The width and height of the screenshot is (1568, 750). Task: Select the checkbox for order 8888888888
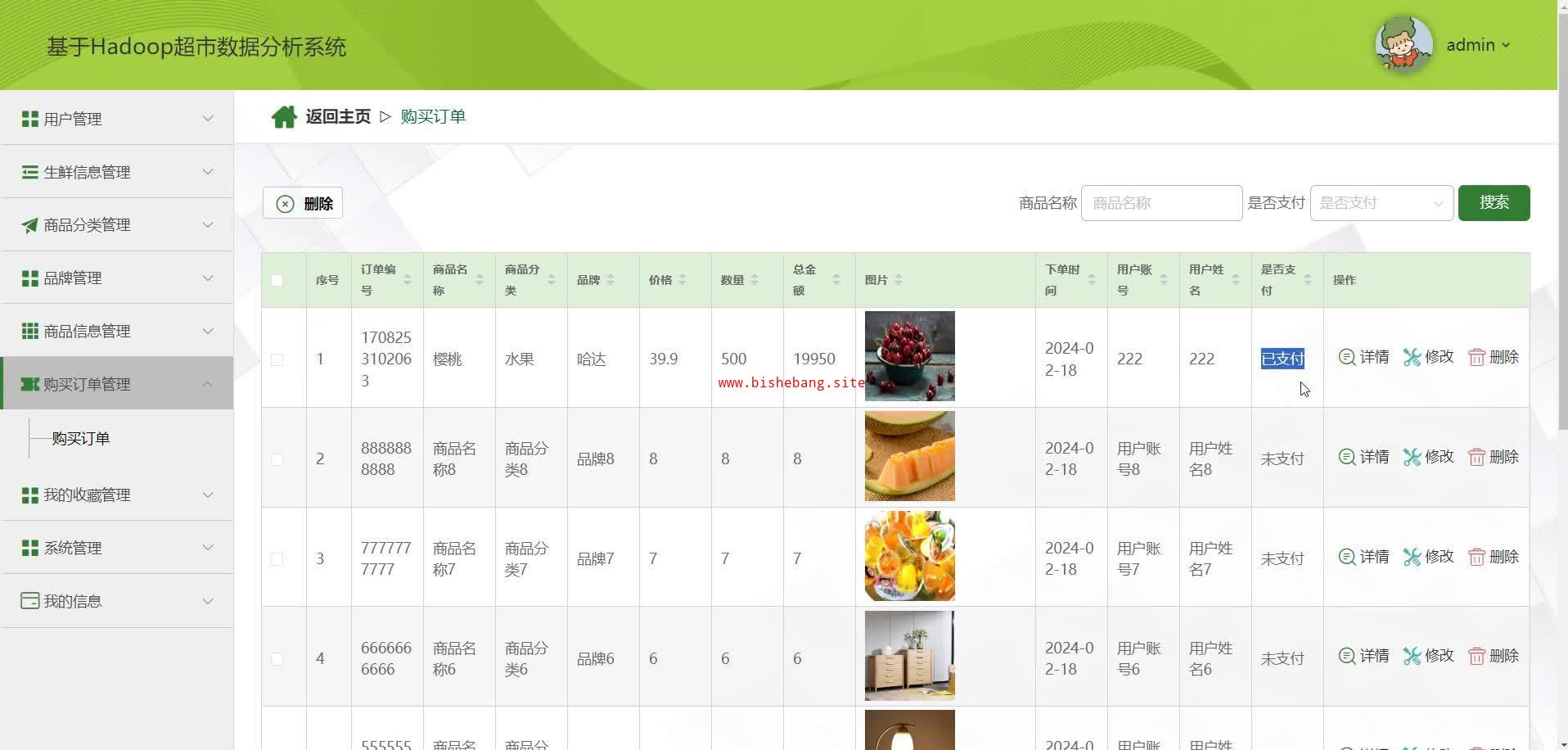[x=277, y=459]
